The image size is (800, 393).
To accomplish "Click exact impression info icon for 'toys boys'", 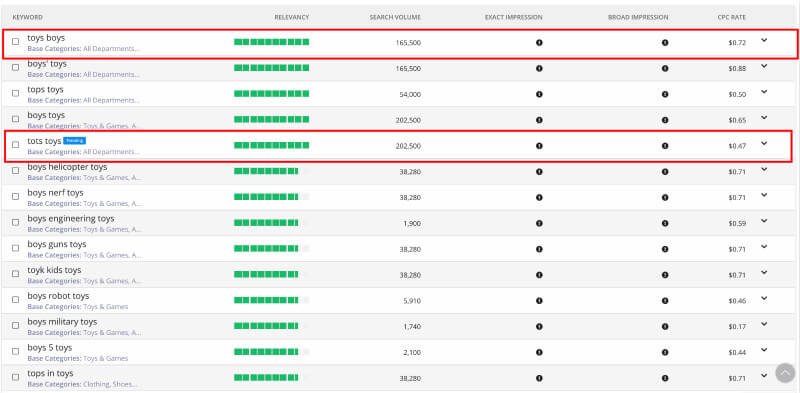I will tap(539, 42).
